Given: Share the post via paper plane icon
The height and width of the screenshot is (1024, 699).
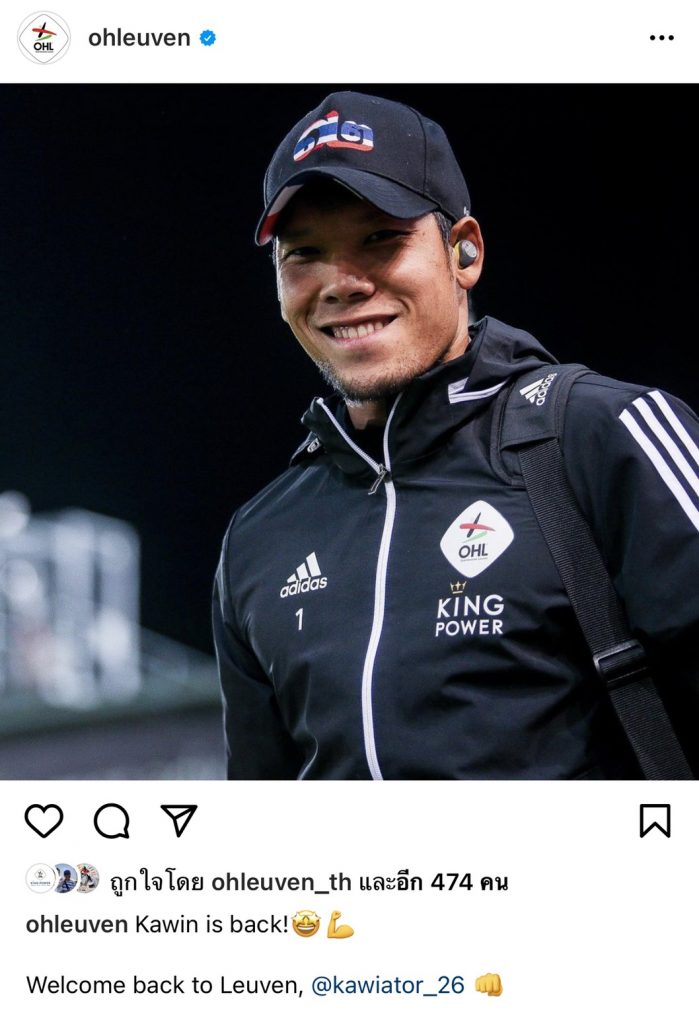Looking at the screenshot, I should [x=179, y=820].
